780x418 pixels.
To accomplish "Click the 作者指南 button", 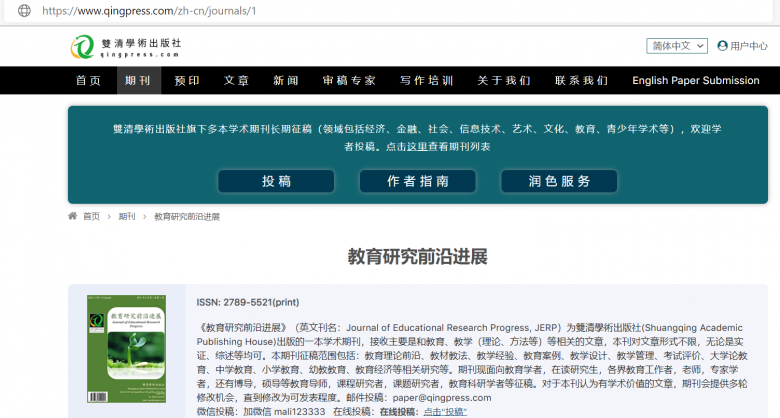I will point(417,181).
